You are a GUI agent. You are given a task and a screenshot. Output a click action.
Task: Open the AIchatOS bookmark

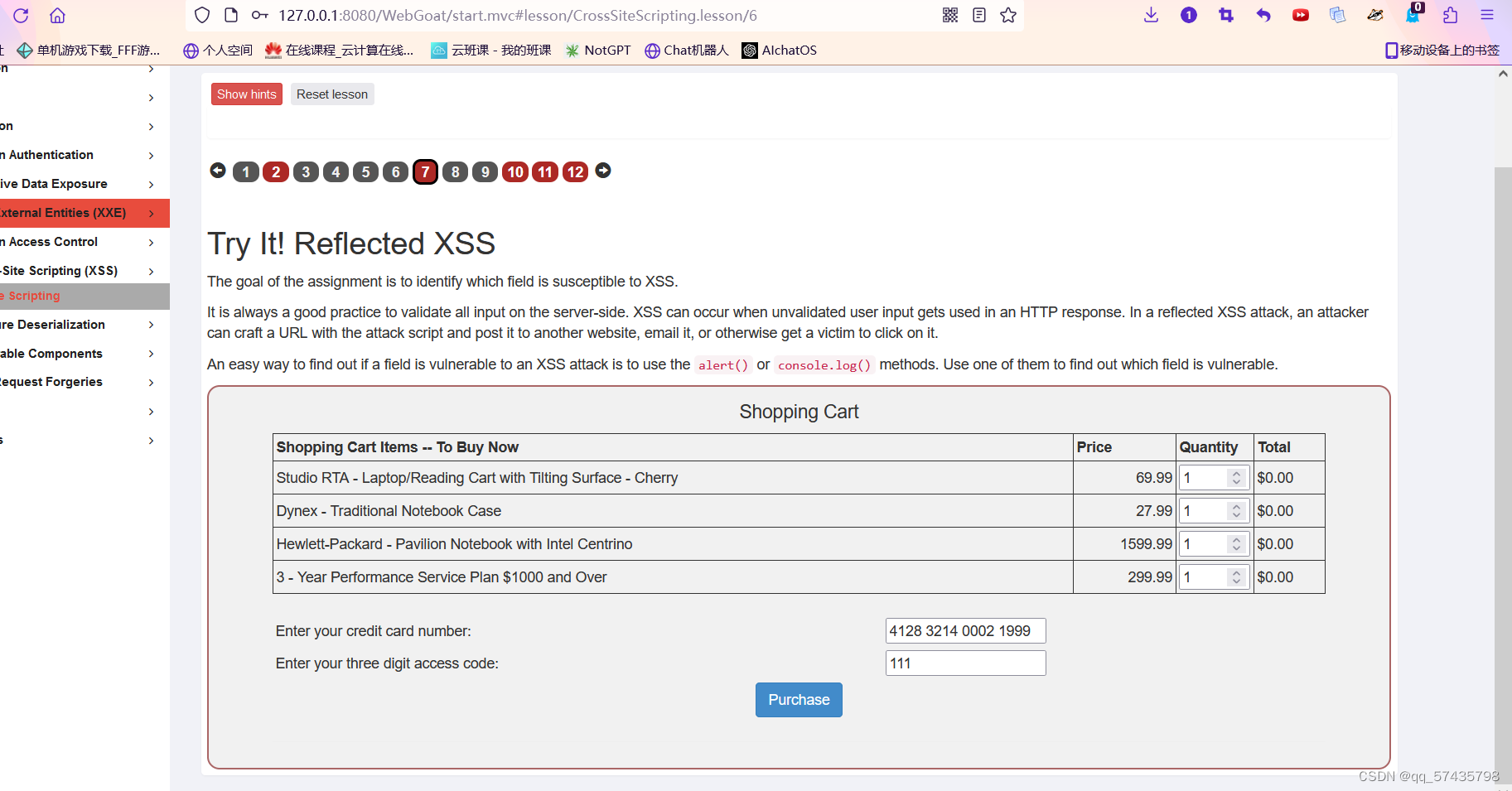pyautogui.click(x=779, y=51)
